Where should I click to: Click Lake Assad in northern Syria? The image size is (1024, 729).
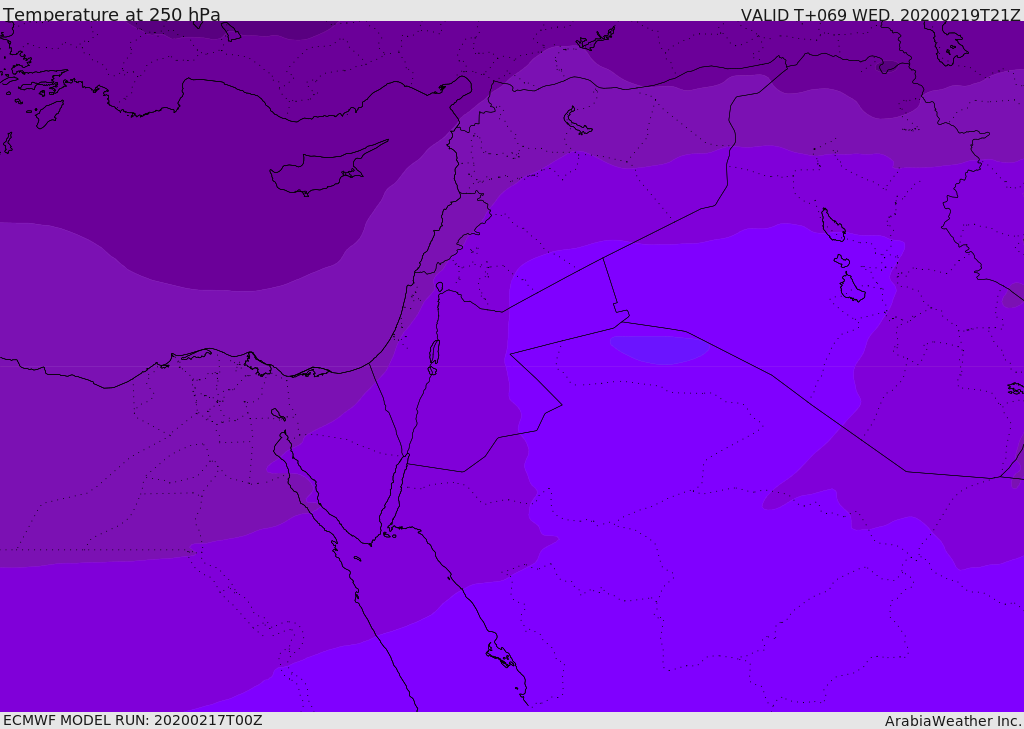pos(577,121)
